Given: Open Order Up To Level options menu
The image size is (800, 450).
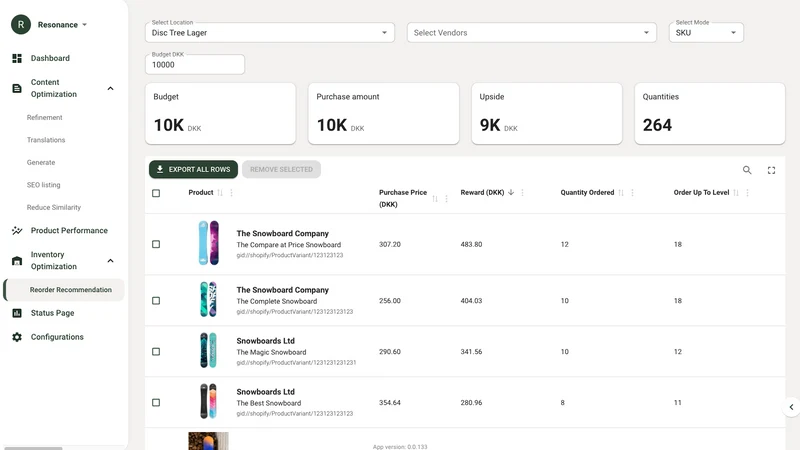Looking at the screenshot, I should coord(747,193).
